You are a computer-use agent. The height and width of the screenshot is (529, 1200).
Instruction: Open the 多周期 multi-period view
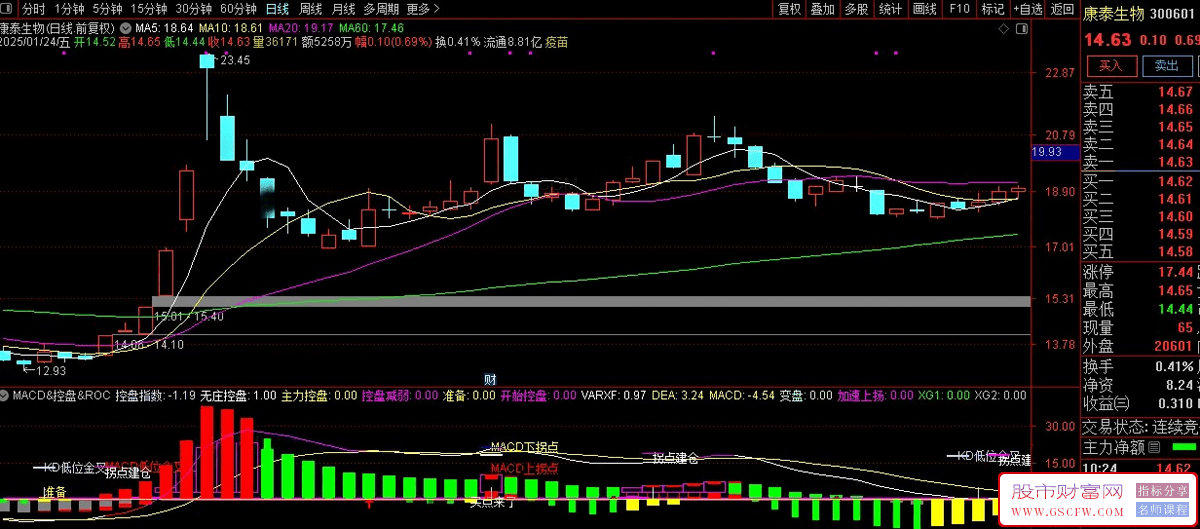383,9
